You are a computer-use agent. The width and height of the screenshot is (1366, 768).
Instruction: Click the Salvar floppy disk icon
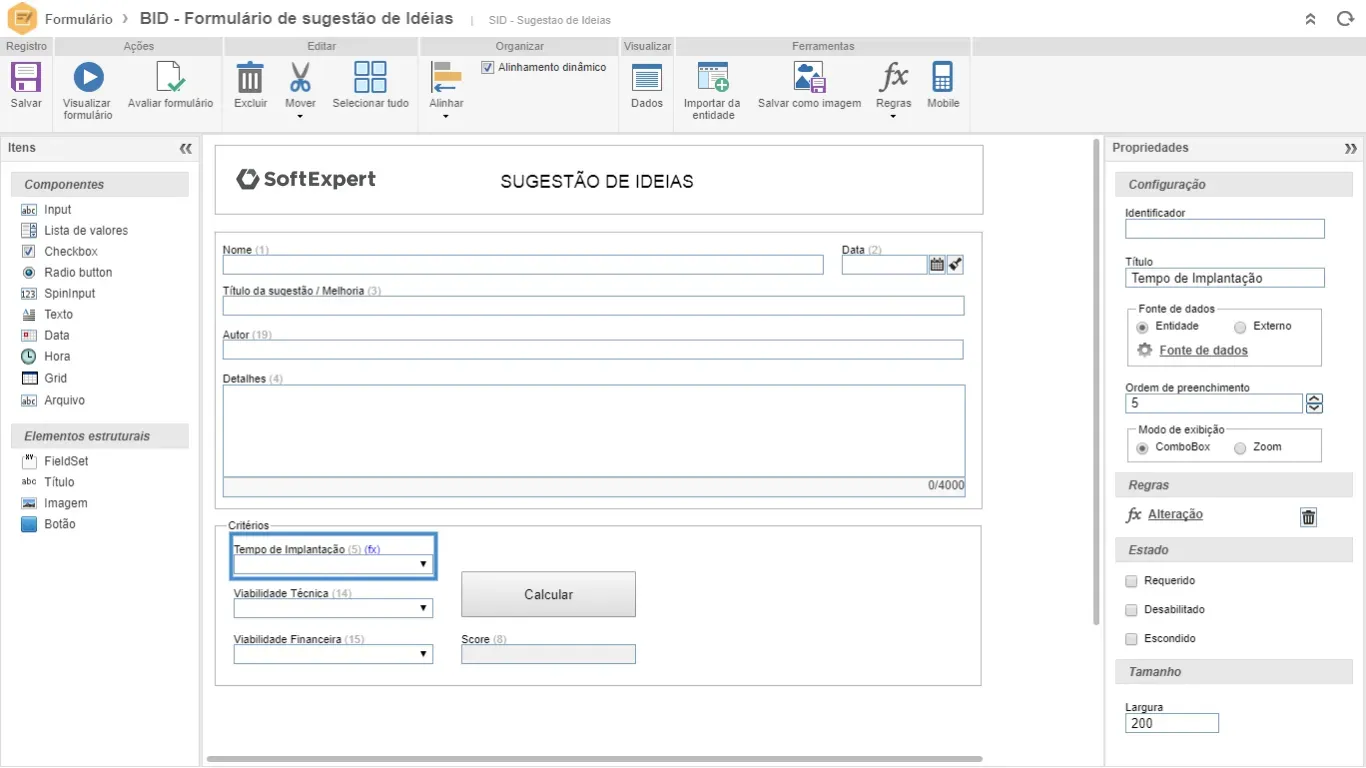26,78
